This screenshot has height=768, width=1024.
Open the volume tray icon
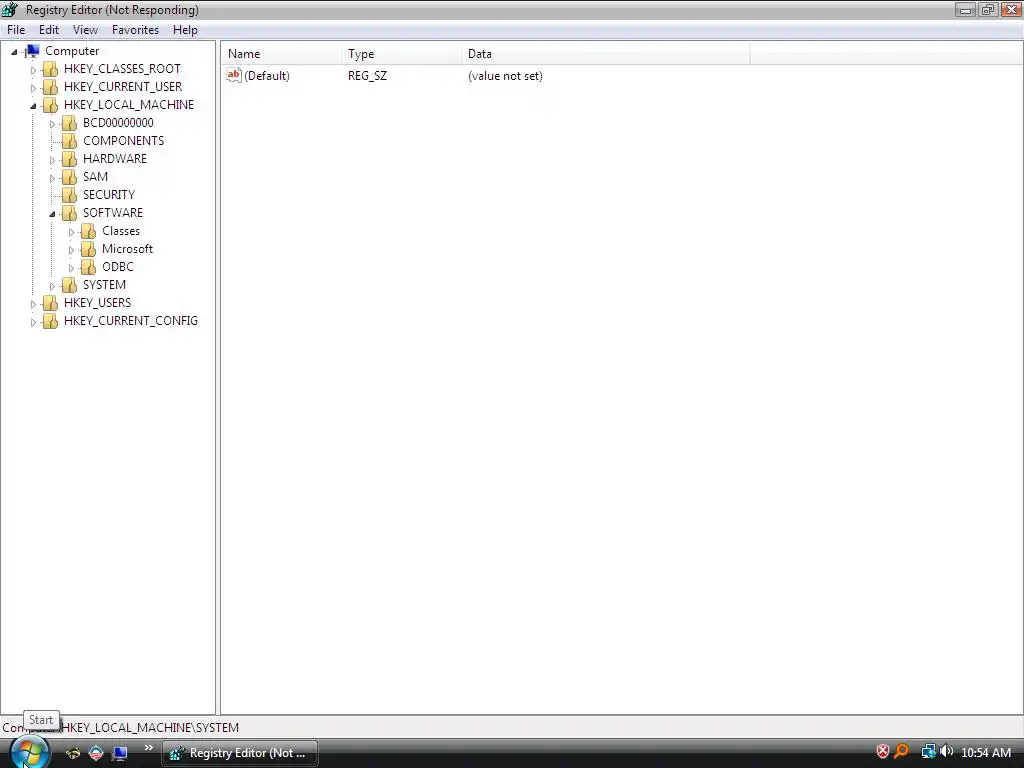(946, 752)
